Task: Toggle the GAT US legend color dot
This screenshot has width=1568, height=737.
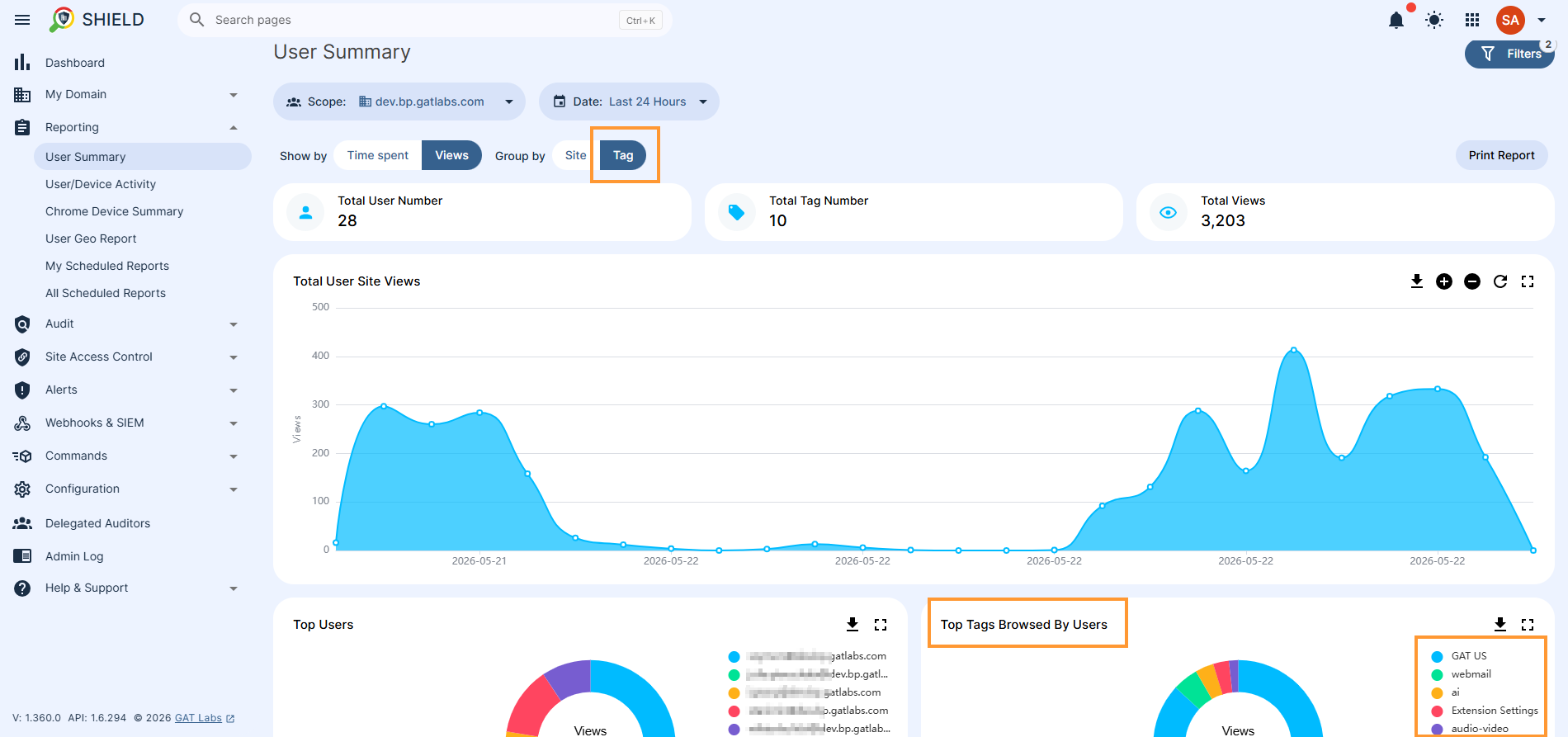Action: tap(1437, 657)
